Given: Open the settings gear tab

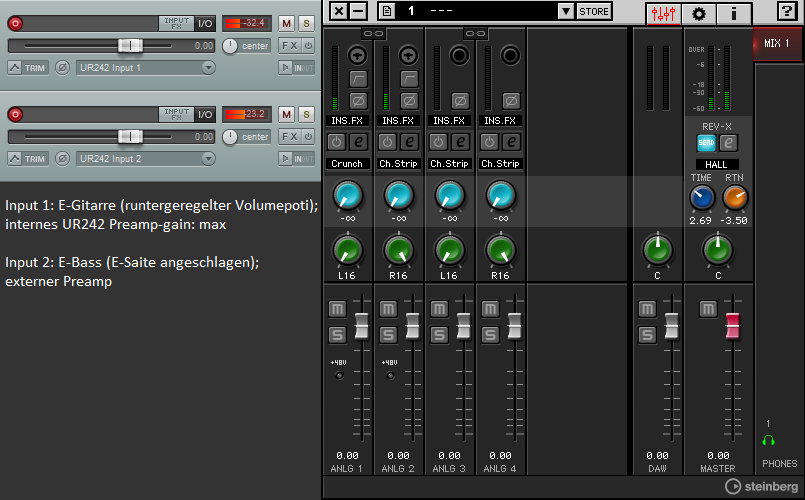Looking at the screenshot, I should click(x=699, y=13).
